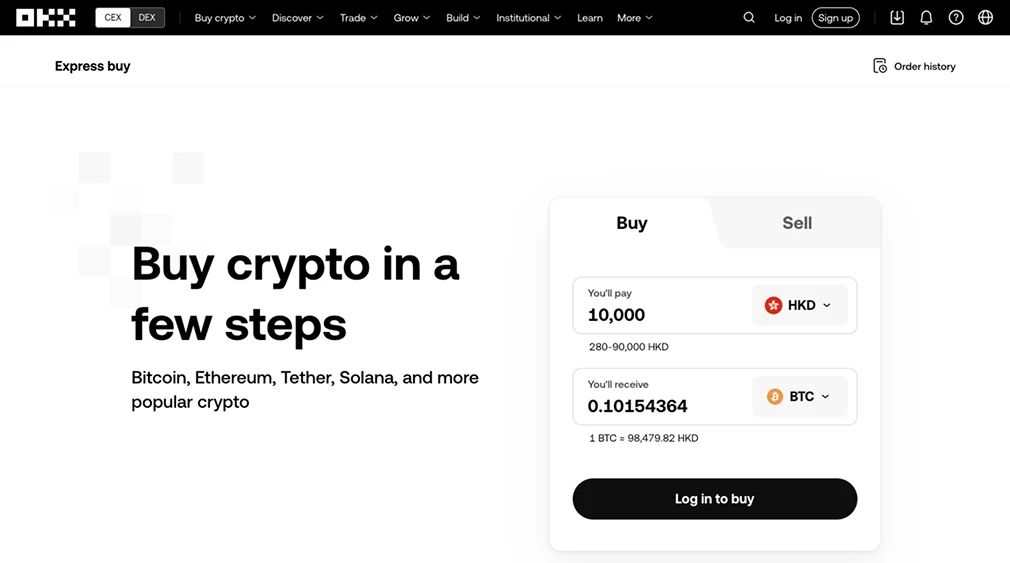1010x563 pixels.
Task: Expand the Institutional menu
Action: (528, 17)
